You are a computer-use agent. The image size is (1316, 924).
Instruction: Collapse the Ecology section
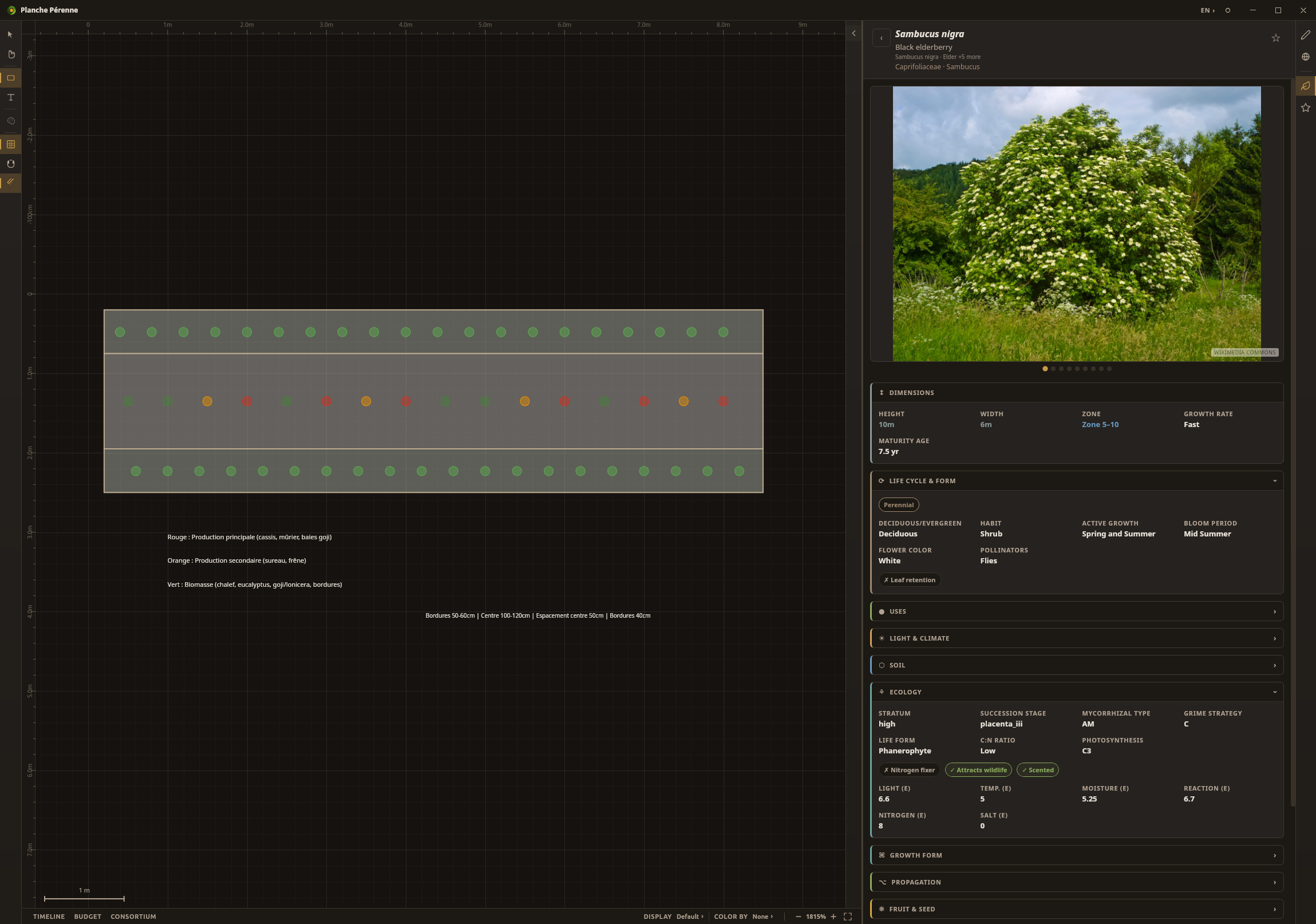[x=1076, y=692]
